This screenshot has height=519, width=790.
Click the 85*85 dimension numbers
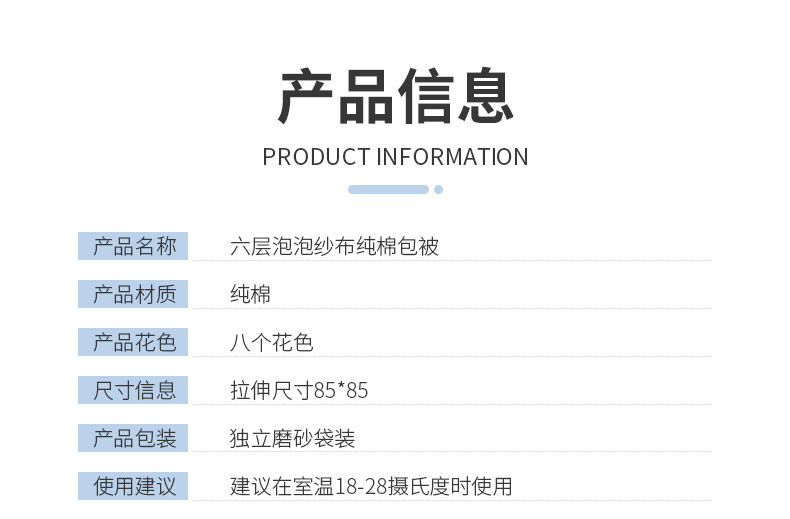[x=341, y=390]
